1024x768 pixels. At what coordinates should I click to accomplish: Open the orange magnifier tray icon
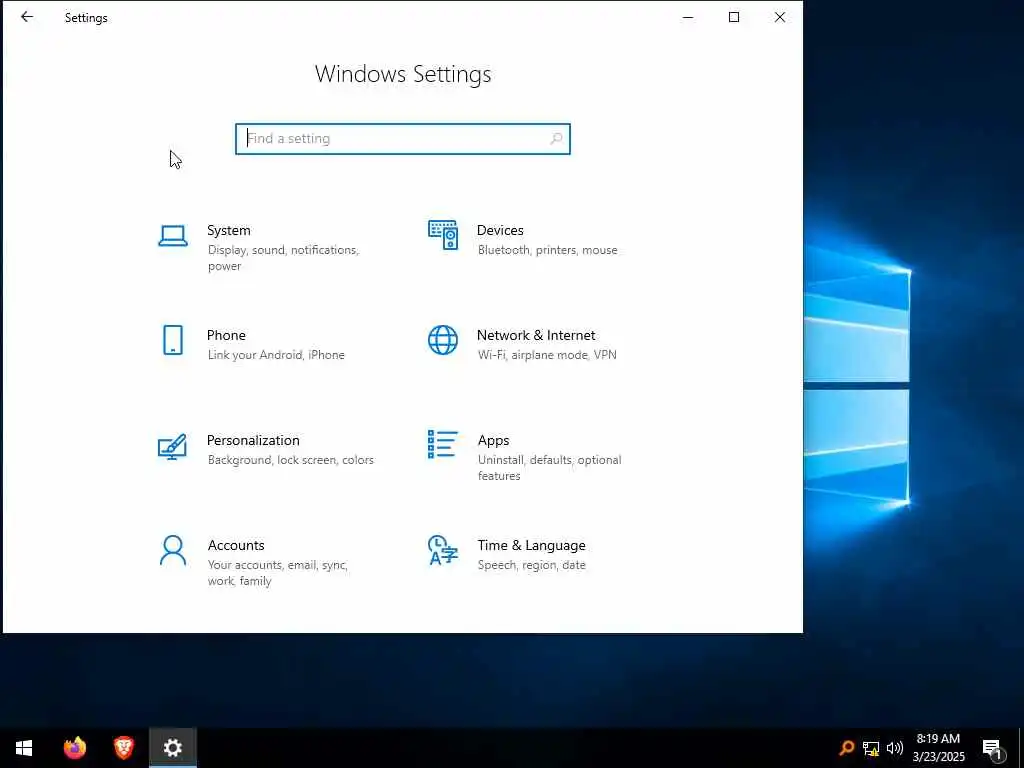[x=847, y=748]
